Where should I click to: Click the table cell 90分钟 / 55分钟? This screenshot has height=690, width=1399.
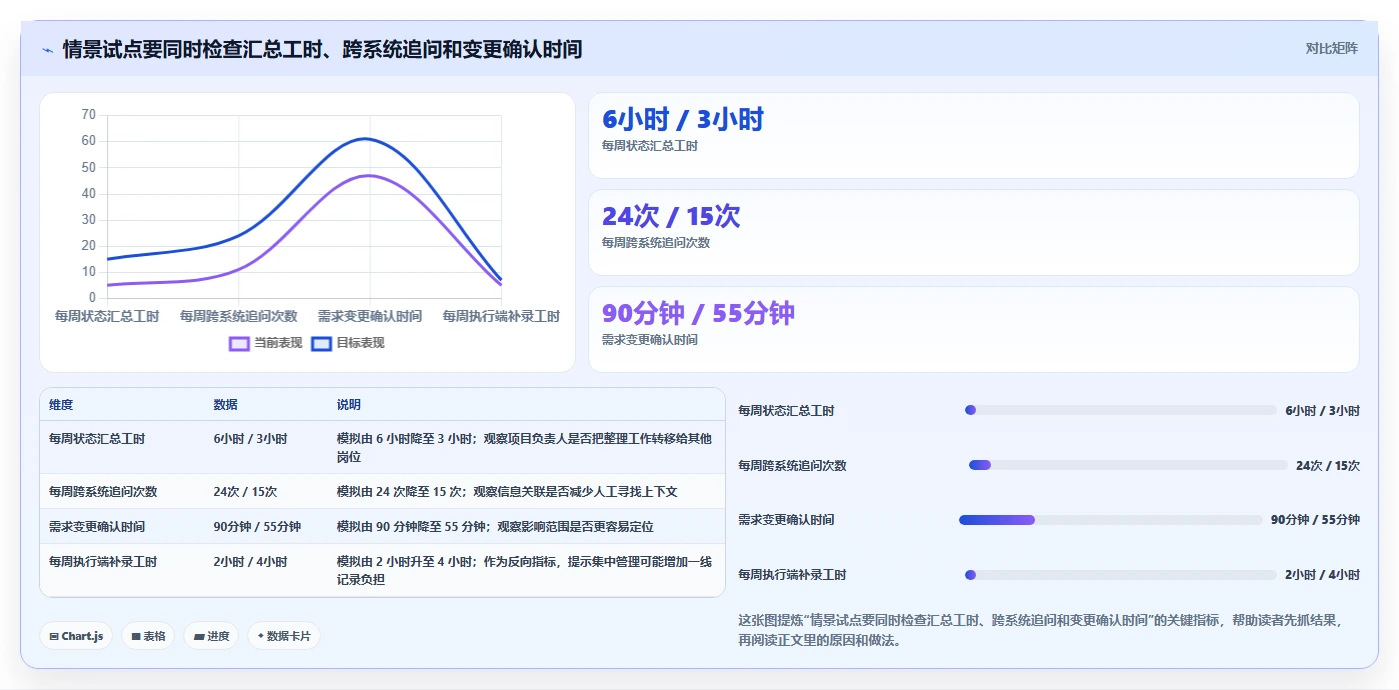point(257,527)
